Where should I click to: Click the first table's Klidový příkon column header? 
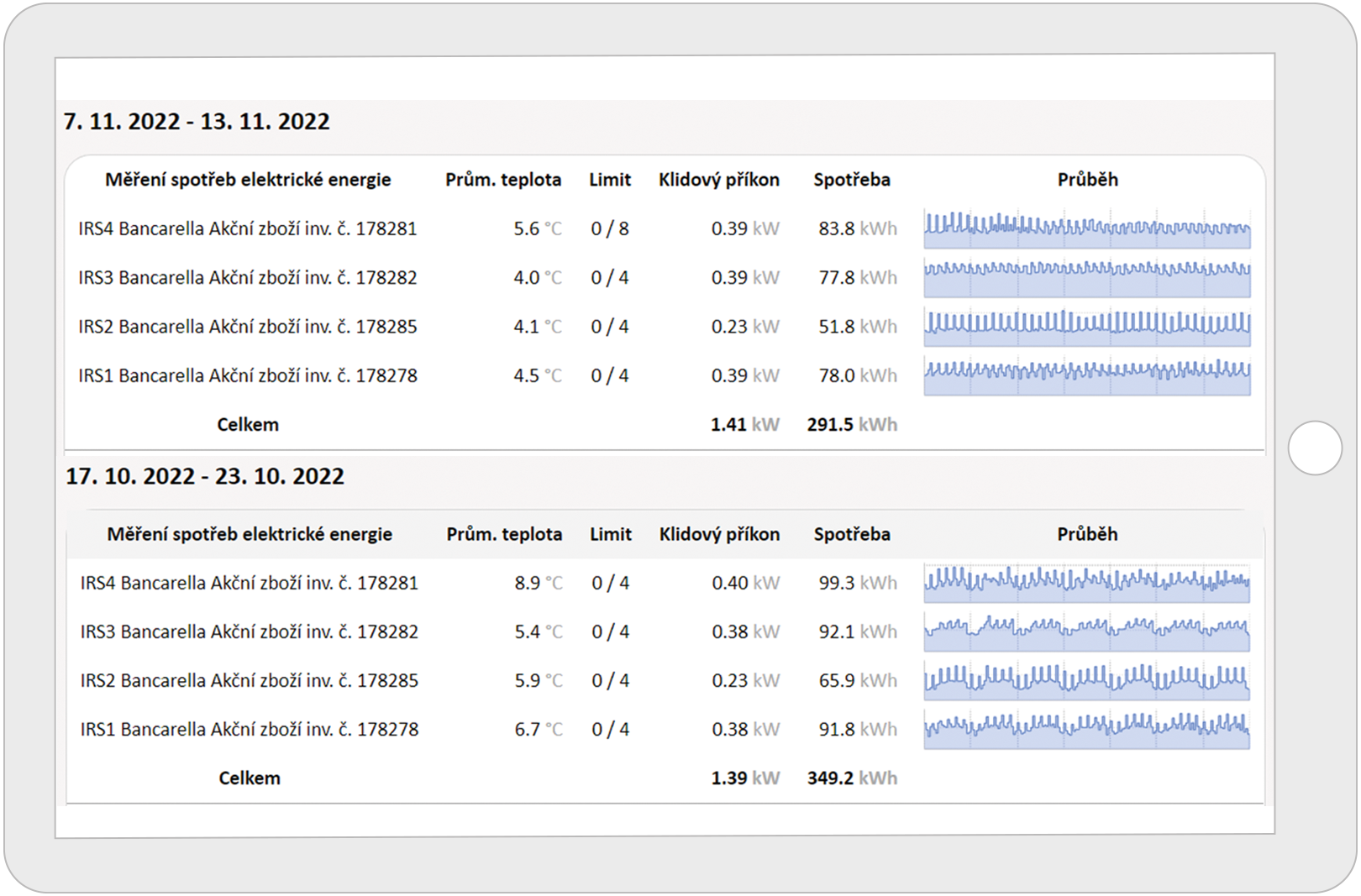pos(719,180)
